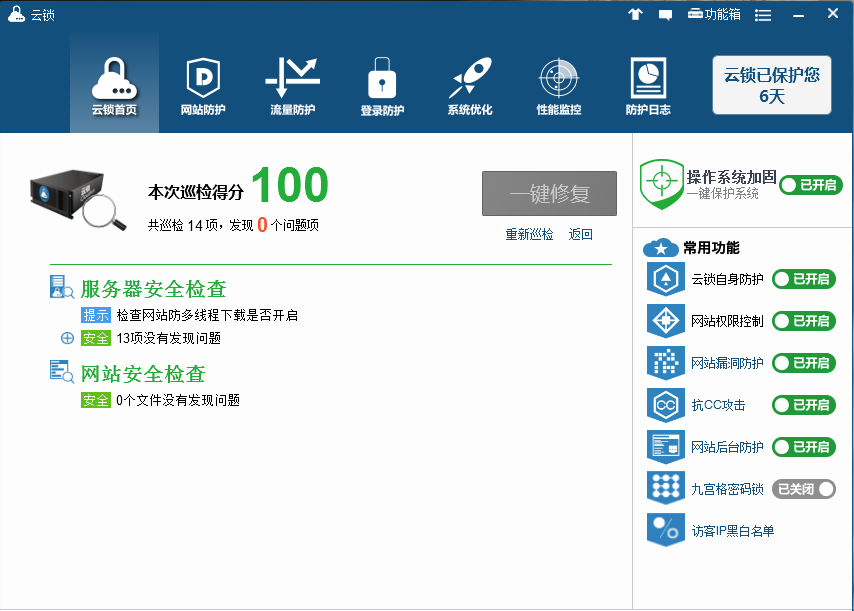
Task: Select the 系统优化 rocket tab
Action: 470,85
